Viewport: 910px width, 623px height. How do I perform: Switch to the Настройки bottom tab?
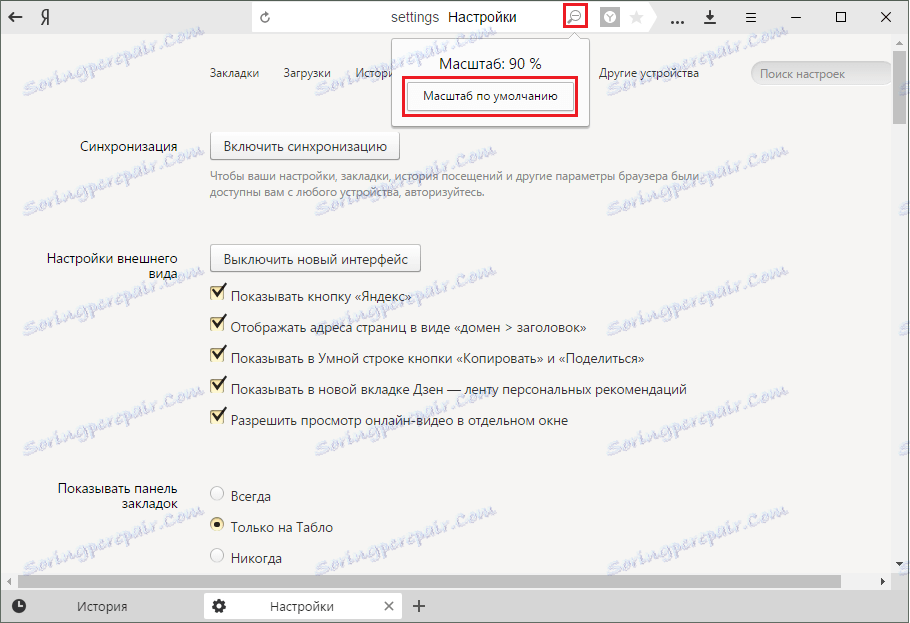[x=302, y=606]
